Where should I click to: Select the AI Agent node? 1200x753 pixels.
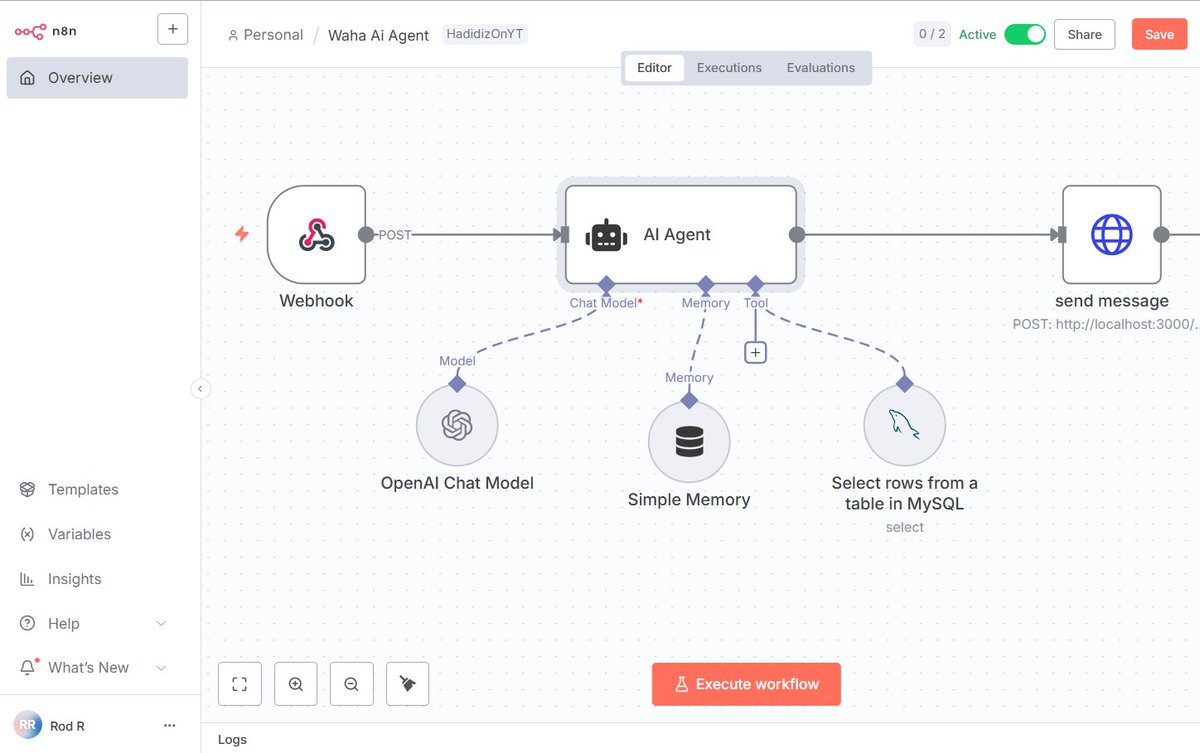pos(681,235)
